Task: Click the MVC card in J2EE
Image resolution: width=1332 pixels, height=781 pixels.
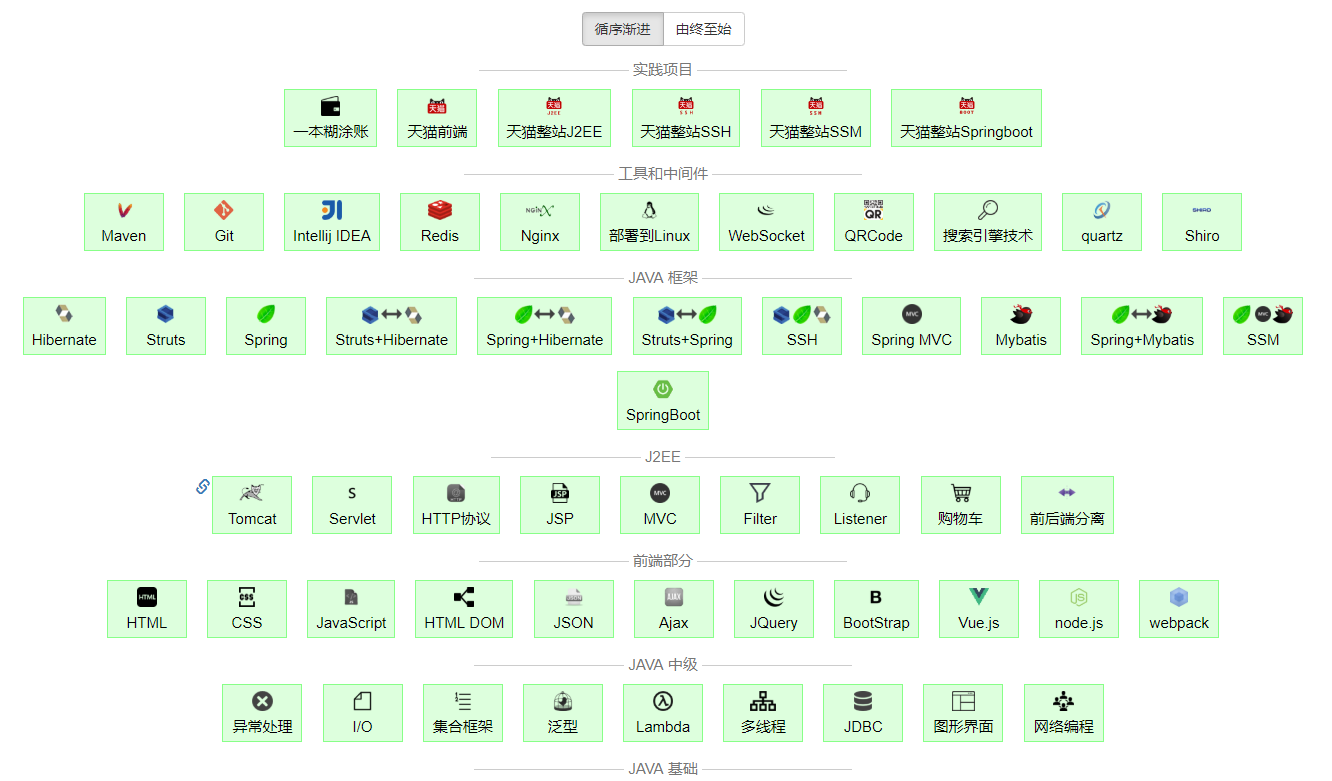Action: pyautogui.click(x=660, y=505)
